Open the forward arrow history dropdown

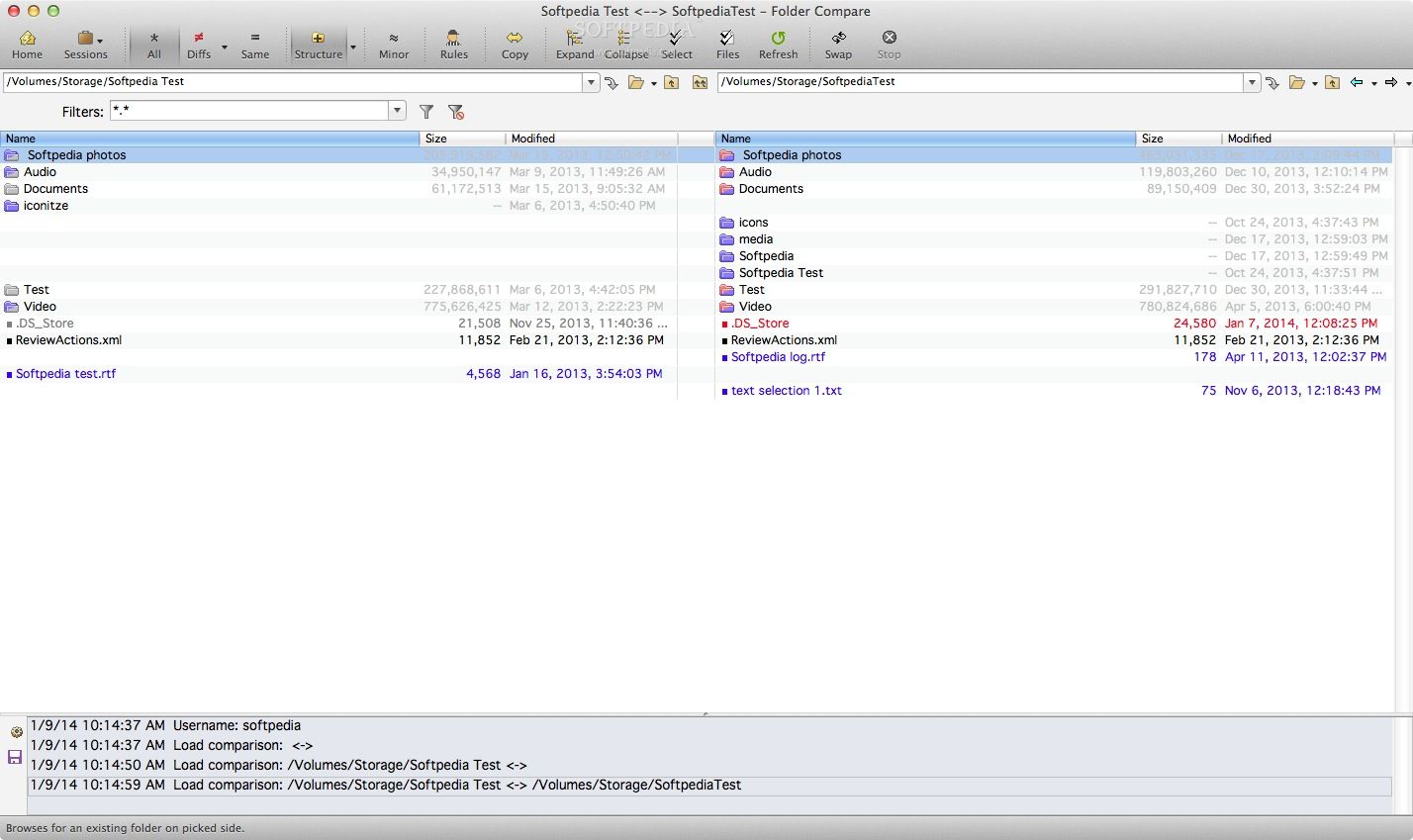[x=1407, y=84]
